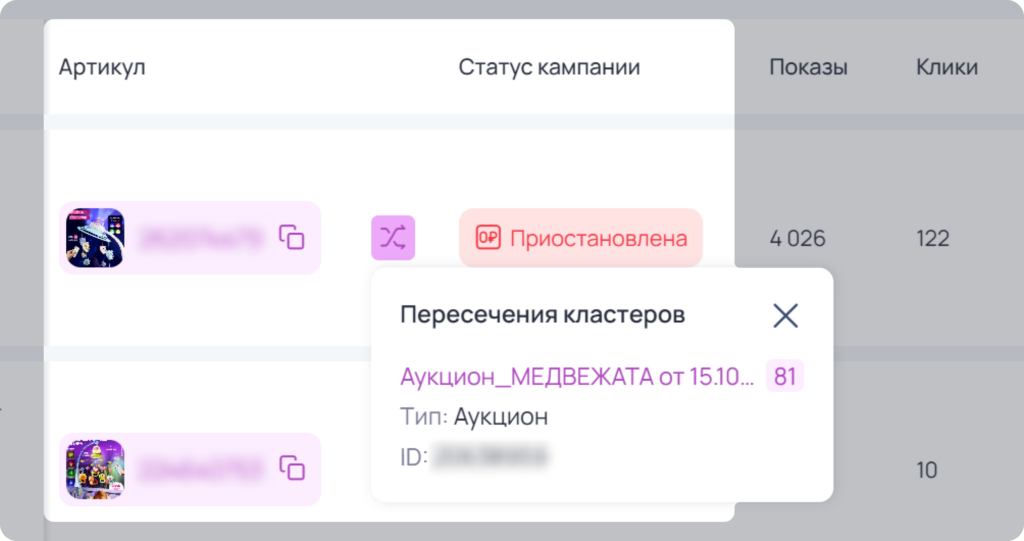Viewport: 1024px width, 541px height.
Task: Copy the second product's article number
Action: click(292, 468)
